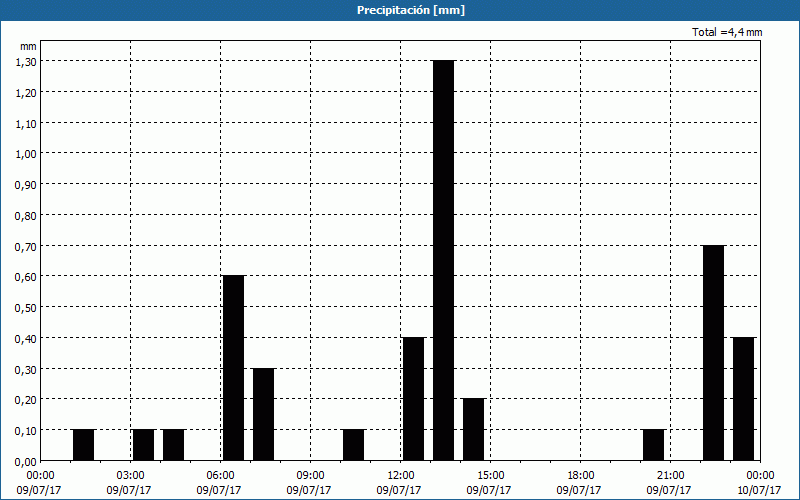Click the last 0,40 mm bar before midnight

[x=743, y=399]
